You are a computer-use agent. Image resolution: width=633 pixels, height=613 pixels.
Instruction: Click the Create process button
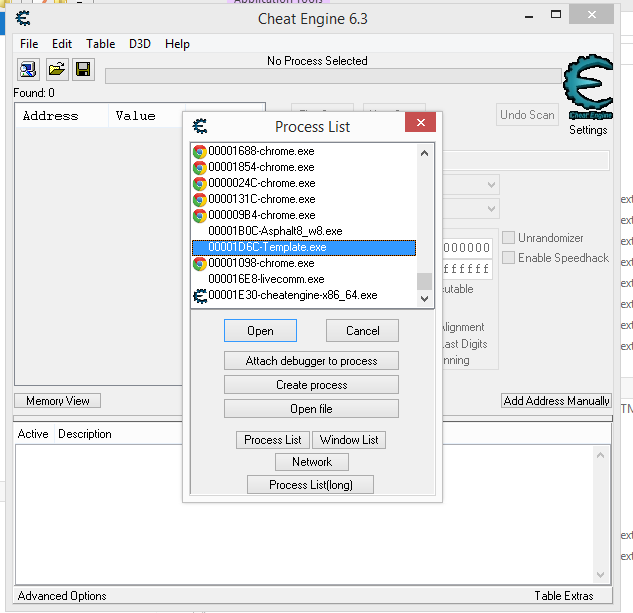point(311,385)
